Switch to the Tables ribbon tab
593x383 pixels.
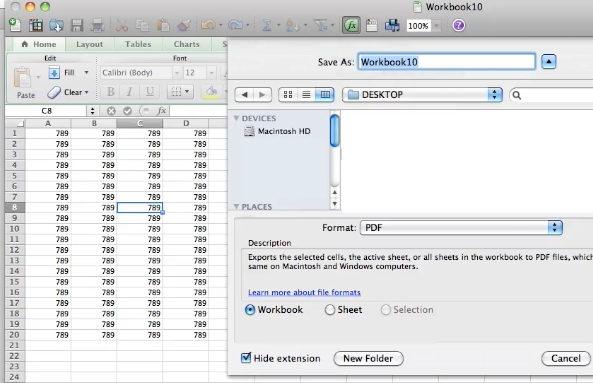(x=138, y=44)
